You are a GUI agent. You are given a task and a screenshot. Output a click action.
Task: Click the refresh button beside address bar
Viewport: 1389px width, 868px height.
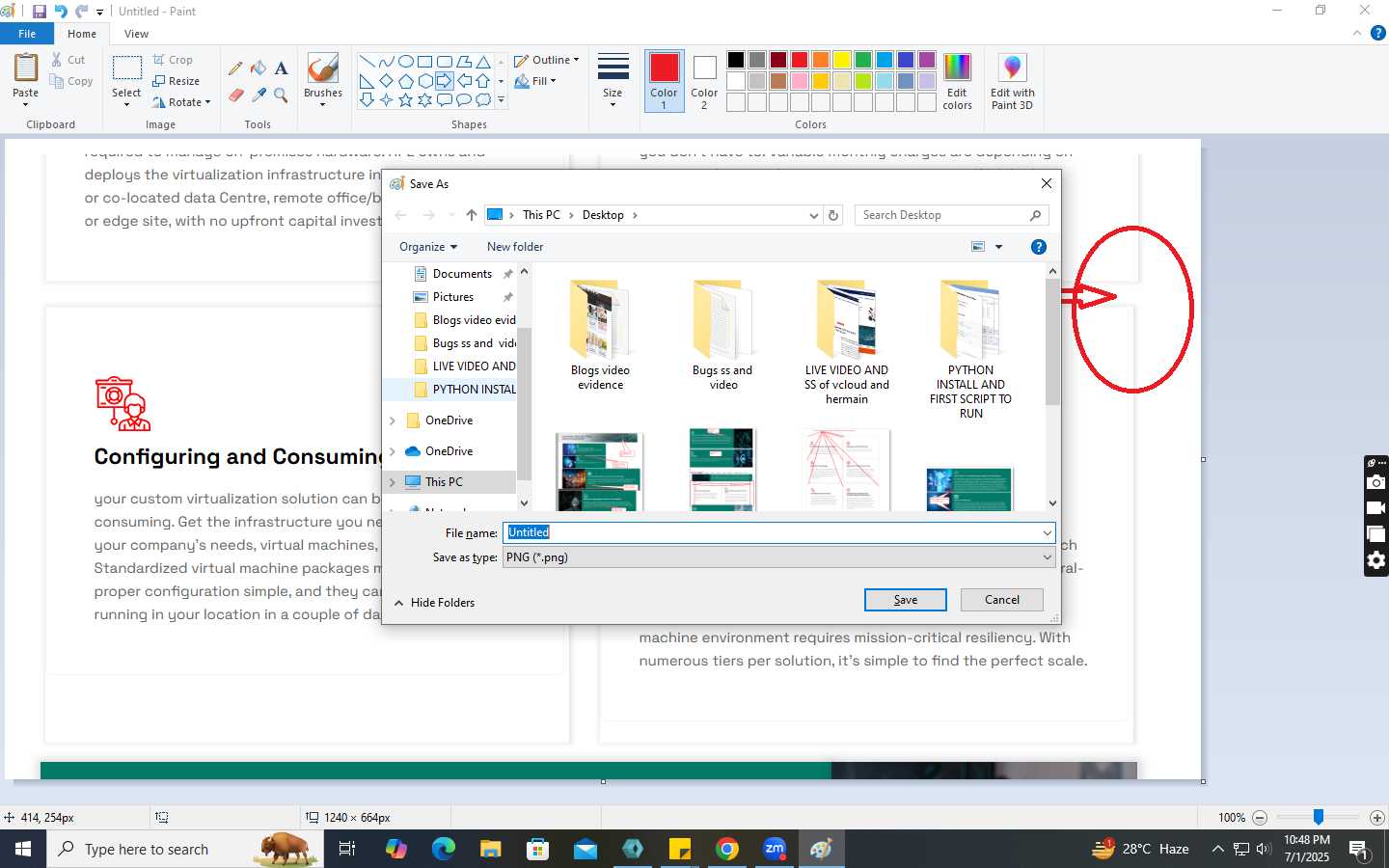click(834, 215)
